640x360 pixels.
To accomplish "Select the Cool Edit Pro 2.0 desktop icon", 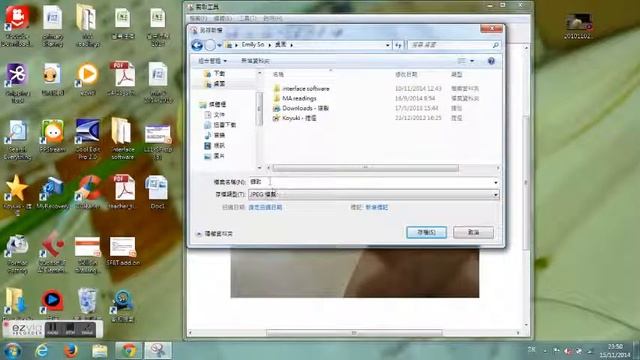I will pos(88,139).
